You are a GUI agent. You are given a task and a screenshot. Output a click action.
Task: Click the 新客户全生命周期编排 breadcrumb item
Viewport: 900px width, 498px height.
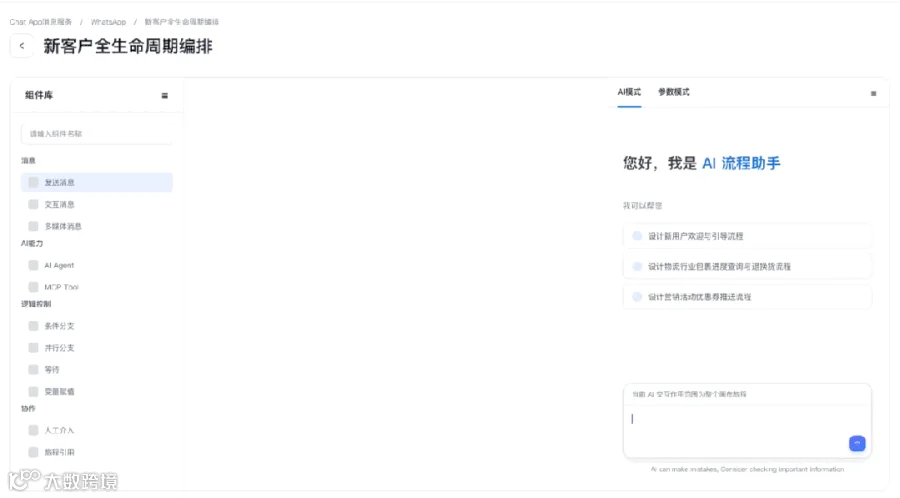click(181, 22)
